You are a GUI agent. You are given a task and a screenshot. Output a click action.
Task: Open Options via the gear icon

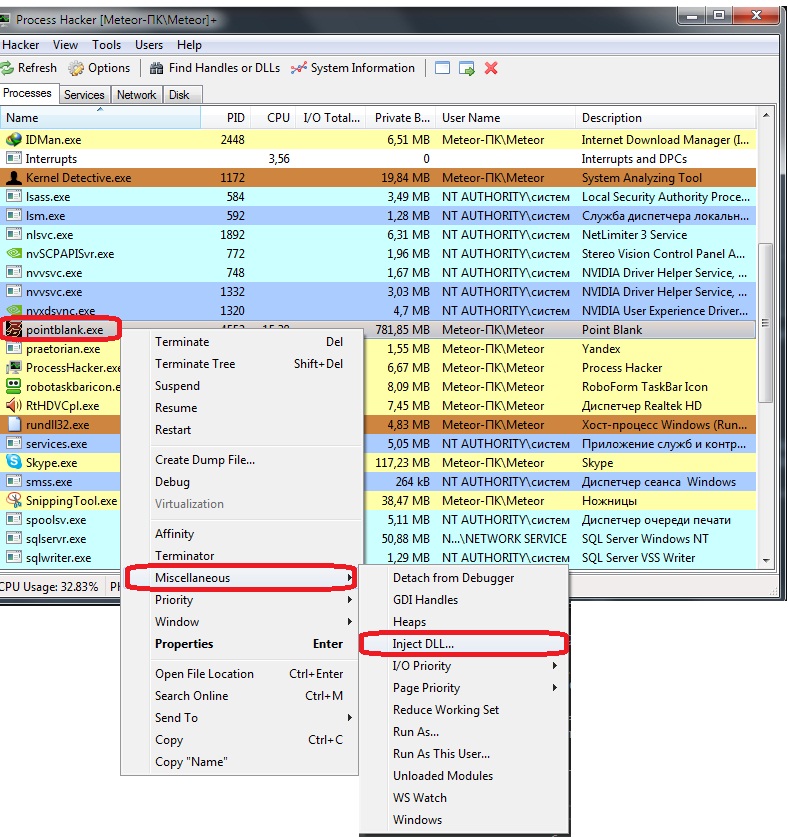[77, 68]
